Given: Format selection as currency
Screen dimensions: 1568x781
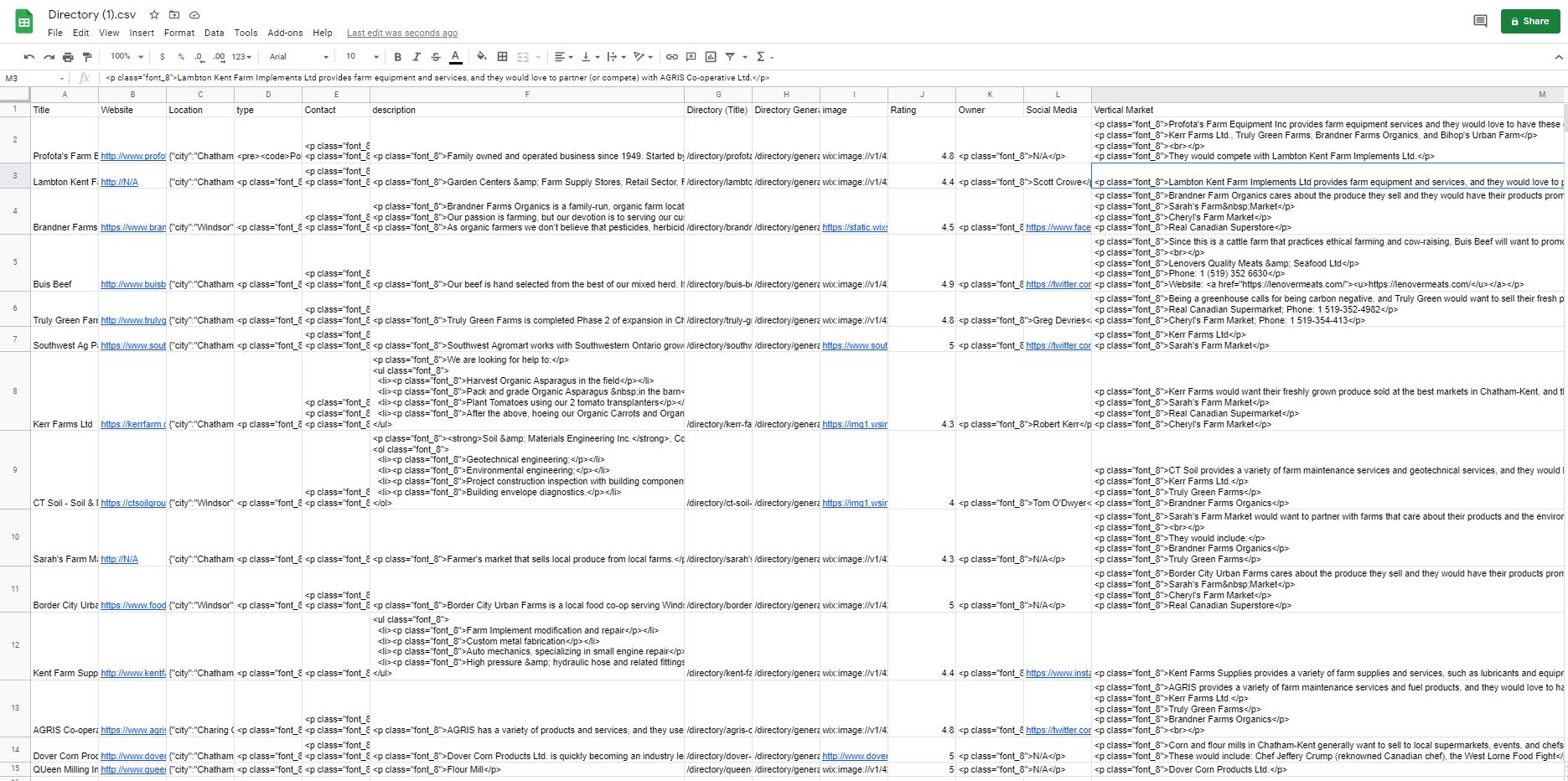Looking at the screenshot, I should pos(162,57).
